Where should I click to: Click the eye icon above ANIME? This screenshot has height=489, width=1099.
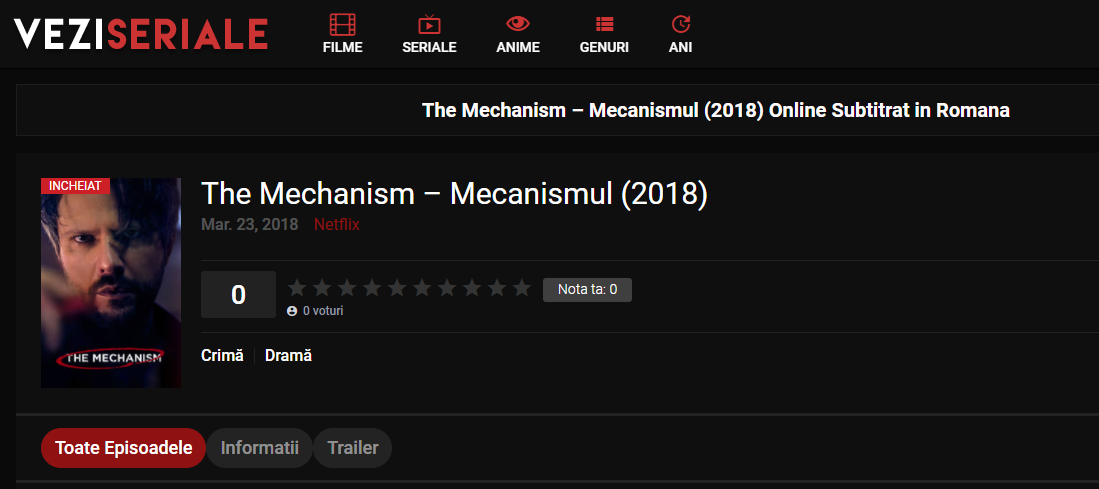coord(518,24)
